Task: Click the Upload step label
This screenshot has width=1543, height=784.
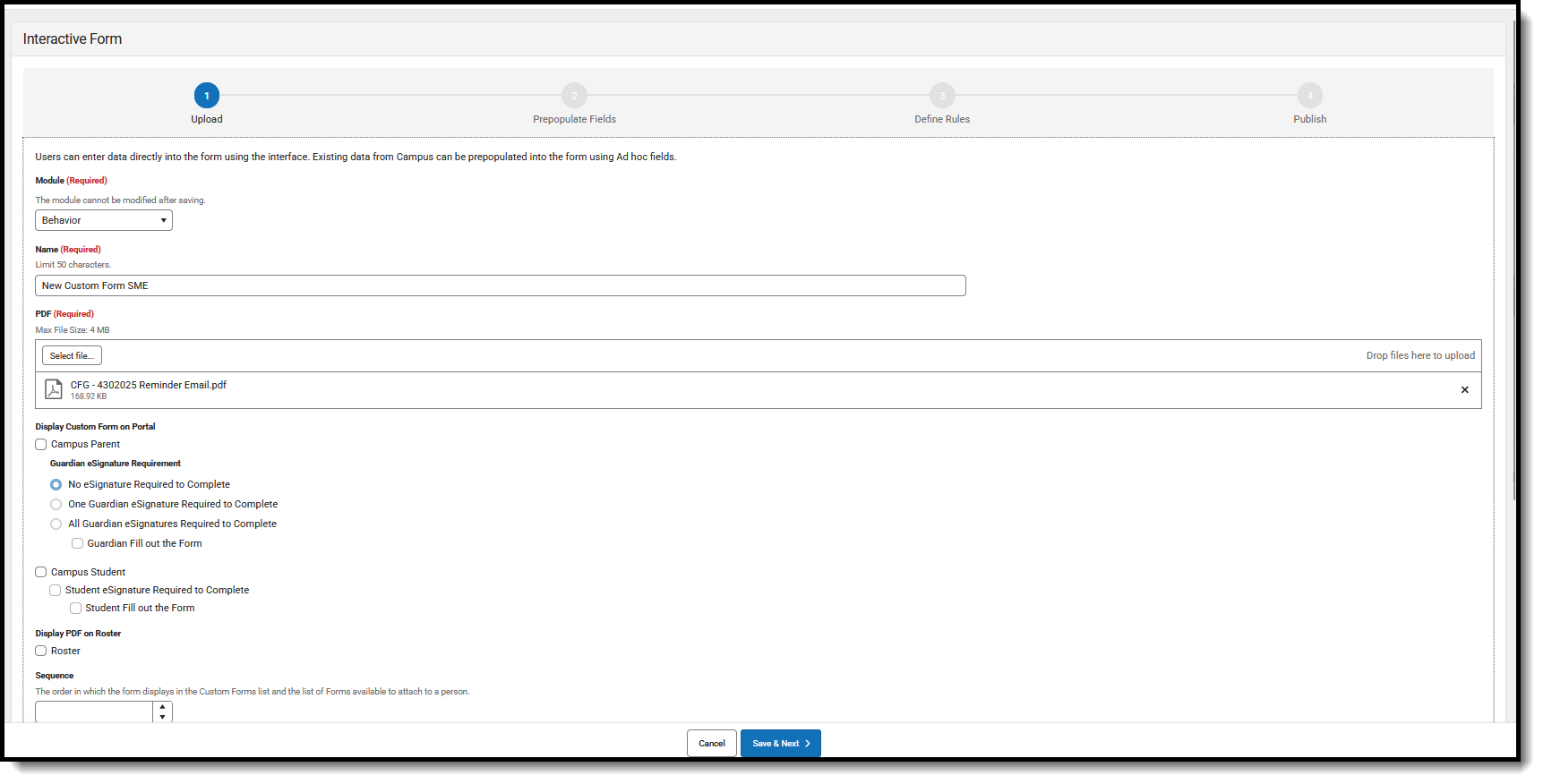Action: [x=207, y=119]
